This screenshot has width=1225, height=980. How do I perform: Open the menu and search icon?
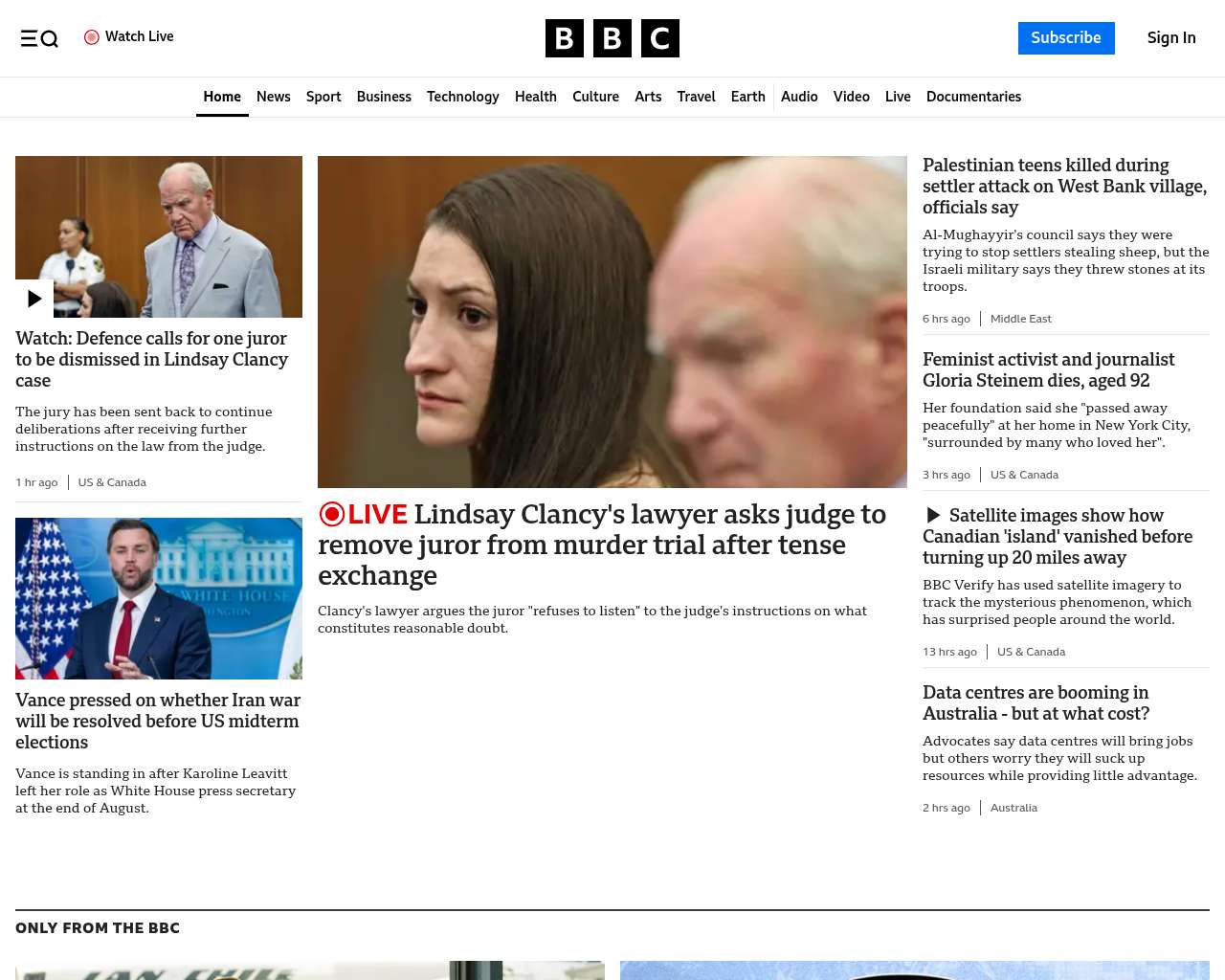point(39,38)
